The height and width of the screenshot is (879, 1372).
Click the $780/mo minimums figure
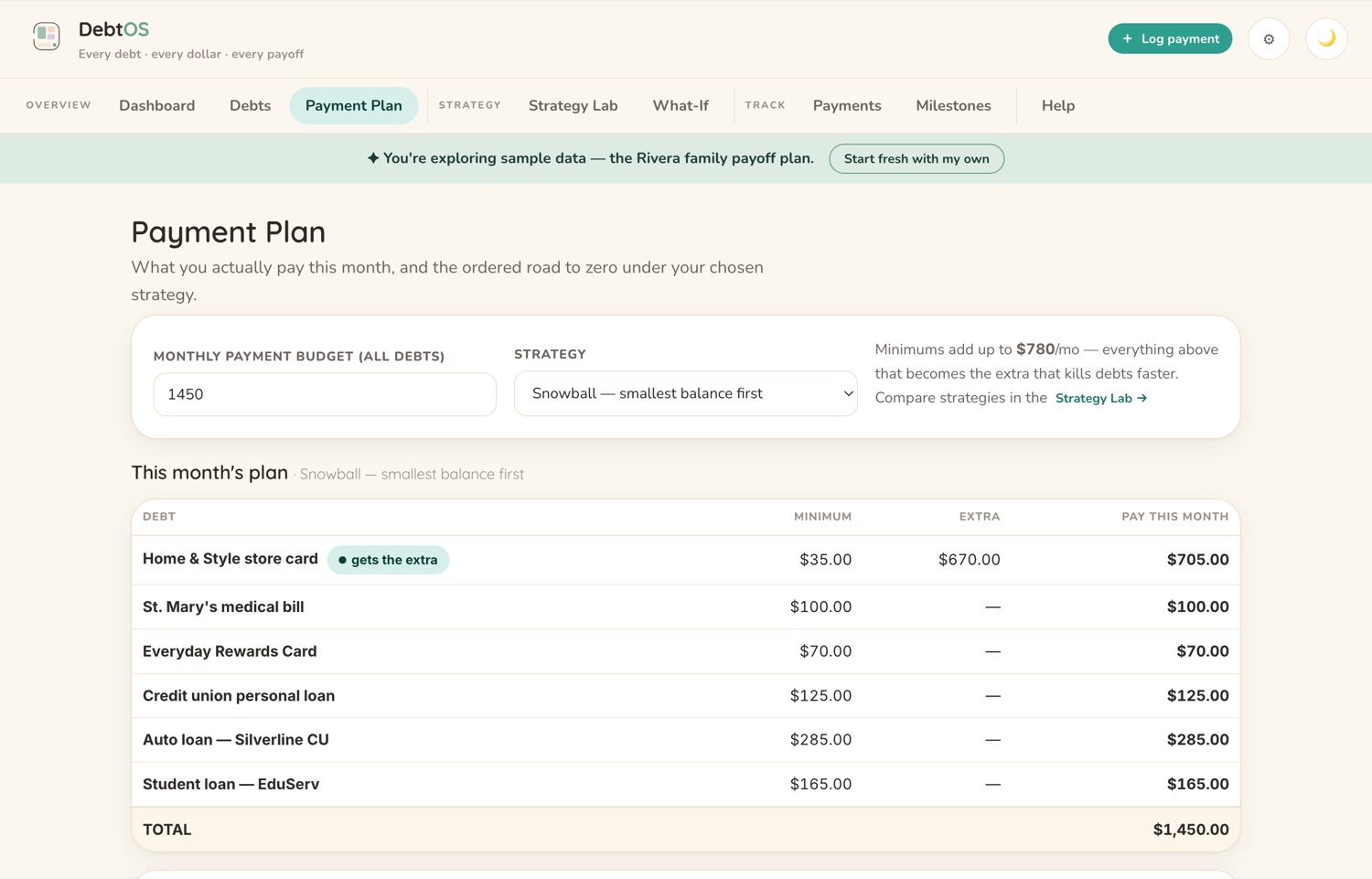(x=1048, y=349)
